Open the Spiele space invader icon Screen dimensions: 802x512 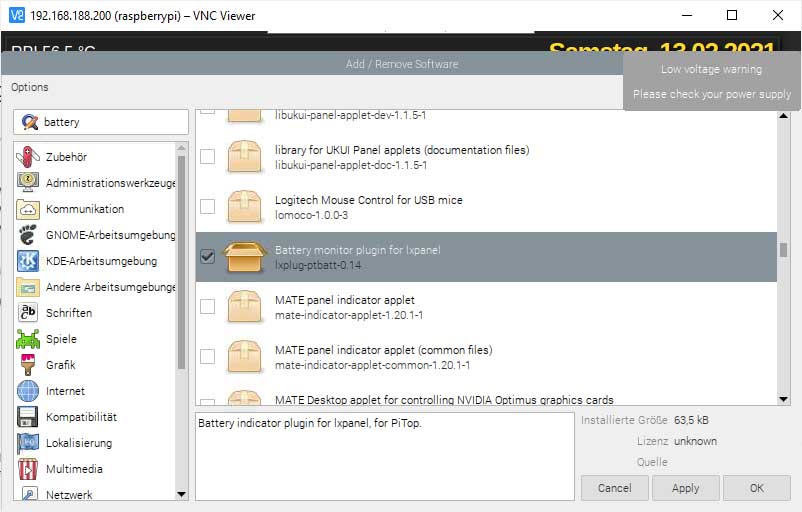[x=28, y=339]
